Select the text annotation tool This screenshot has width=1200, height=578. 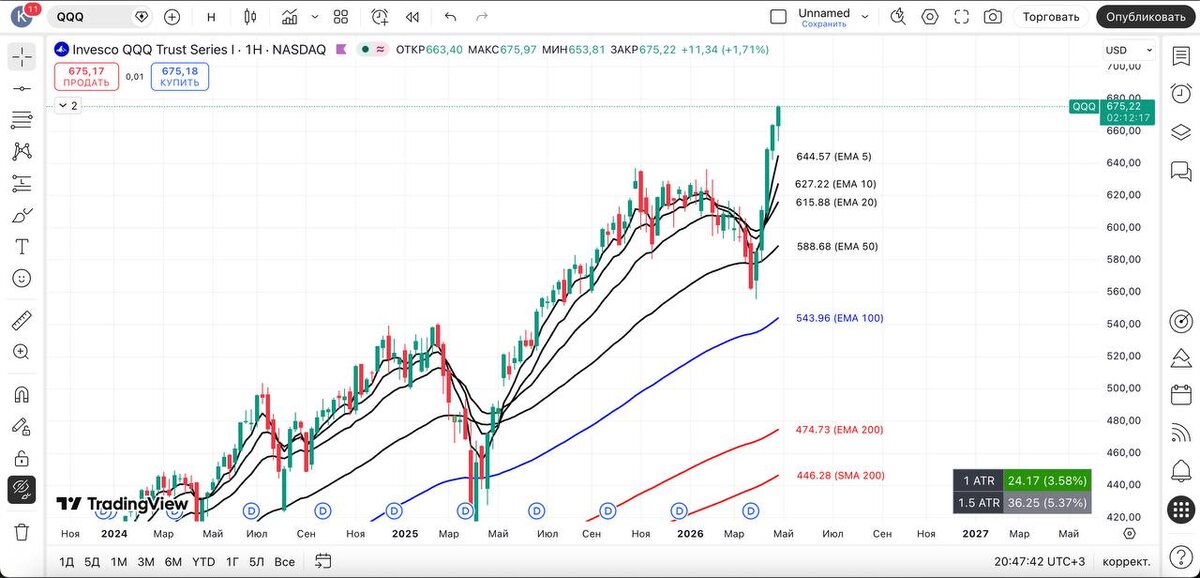21,246
